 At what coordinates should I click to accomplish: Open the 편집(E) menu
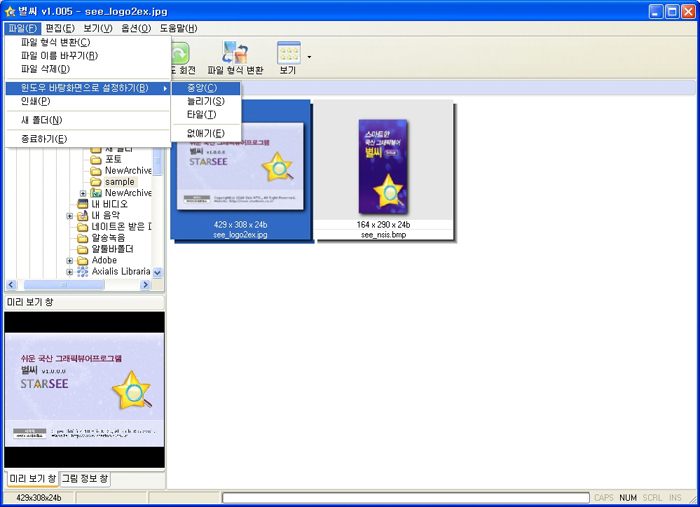tap(60, 29)
